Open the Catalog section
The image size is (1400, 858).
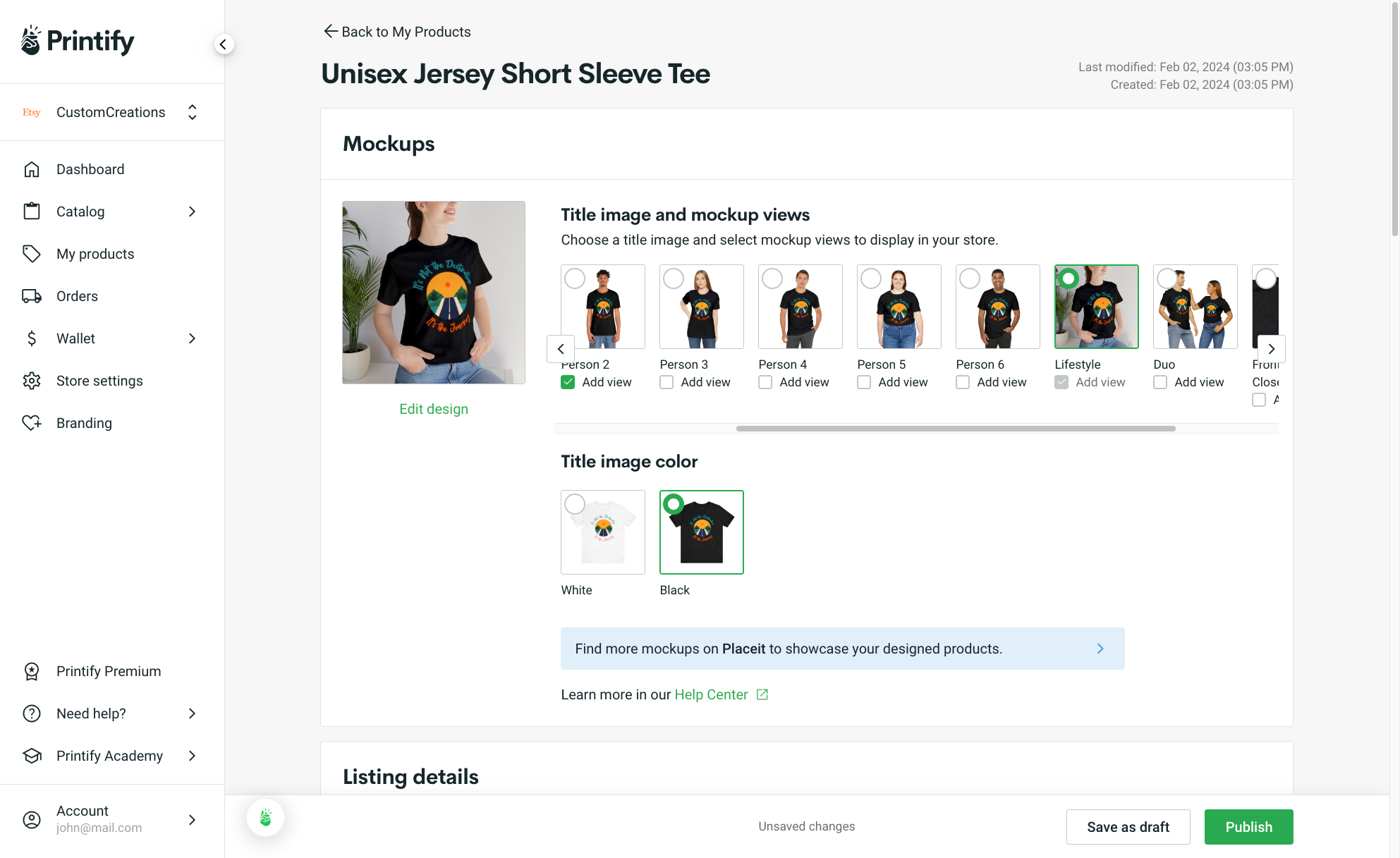pos(80,212)
